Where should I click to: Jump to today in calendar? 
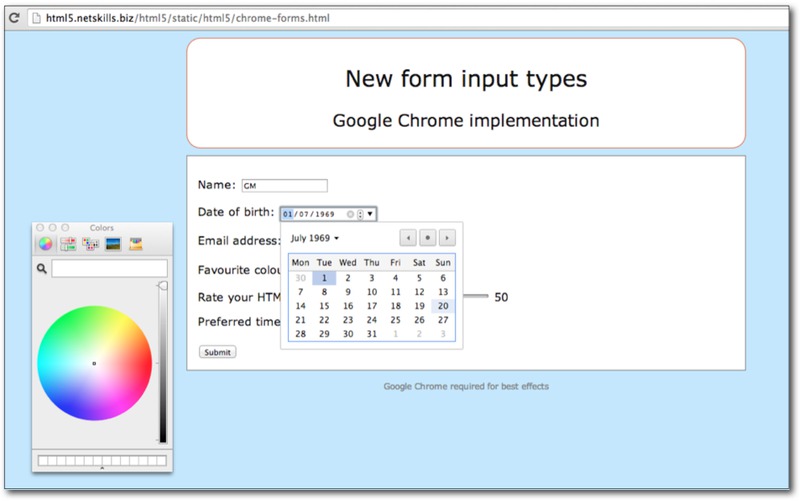[428, 238]
